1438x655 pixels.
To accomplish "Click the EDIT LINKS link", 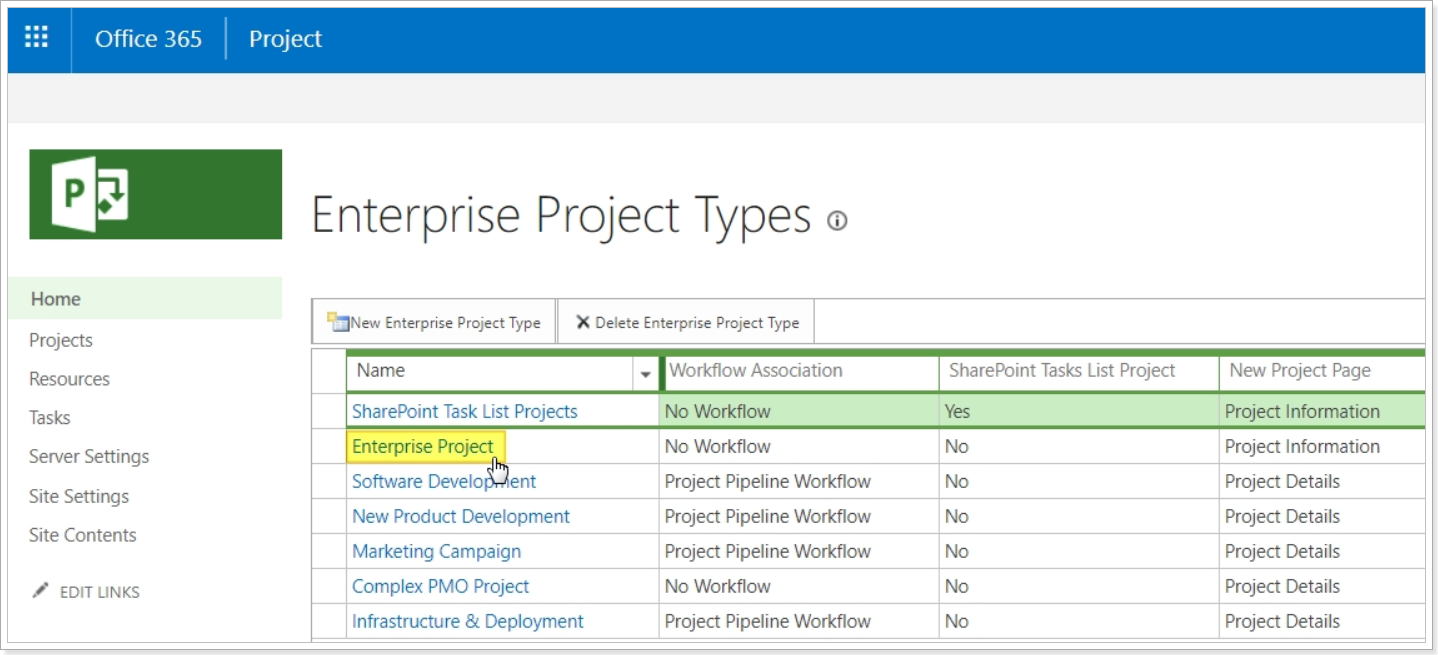I will point(100,592).
